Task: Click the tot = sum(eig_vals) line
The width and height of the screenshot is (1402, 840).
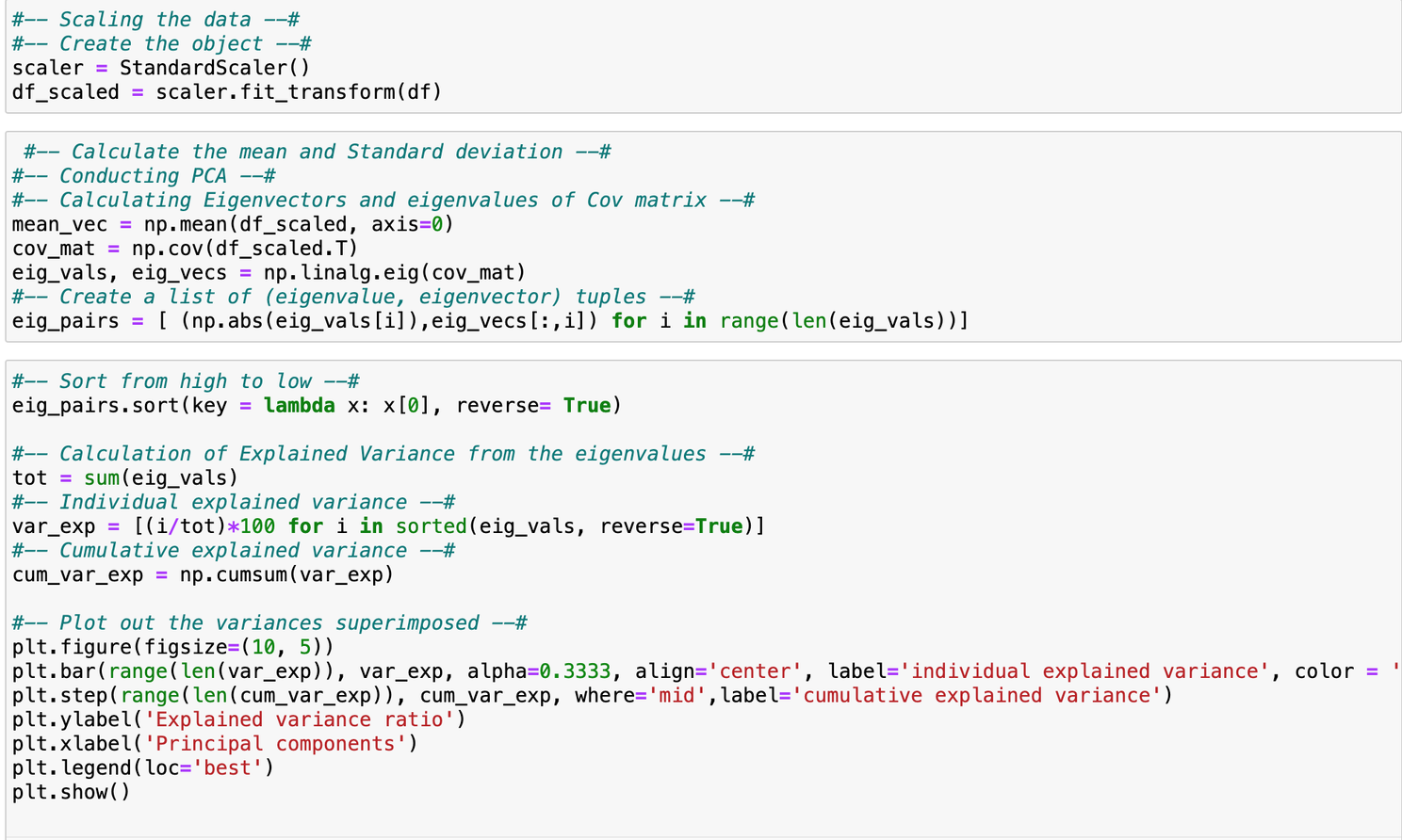Action: (x=125, y=478)
